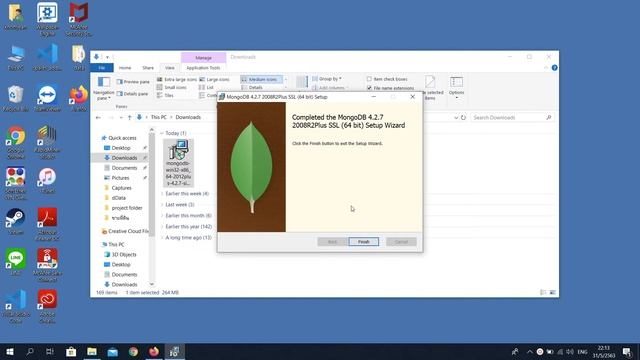The height and width of the screenshot is (360, 640).
Task: Open Microsoft Store from the taskbar
Action: (71, 351)
